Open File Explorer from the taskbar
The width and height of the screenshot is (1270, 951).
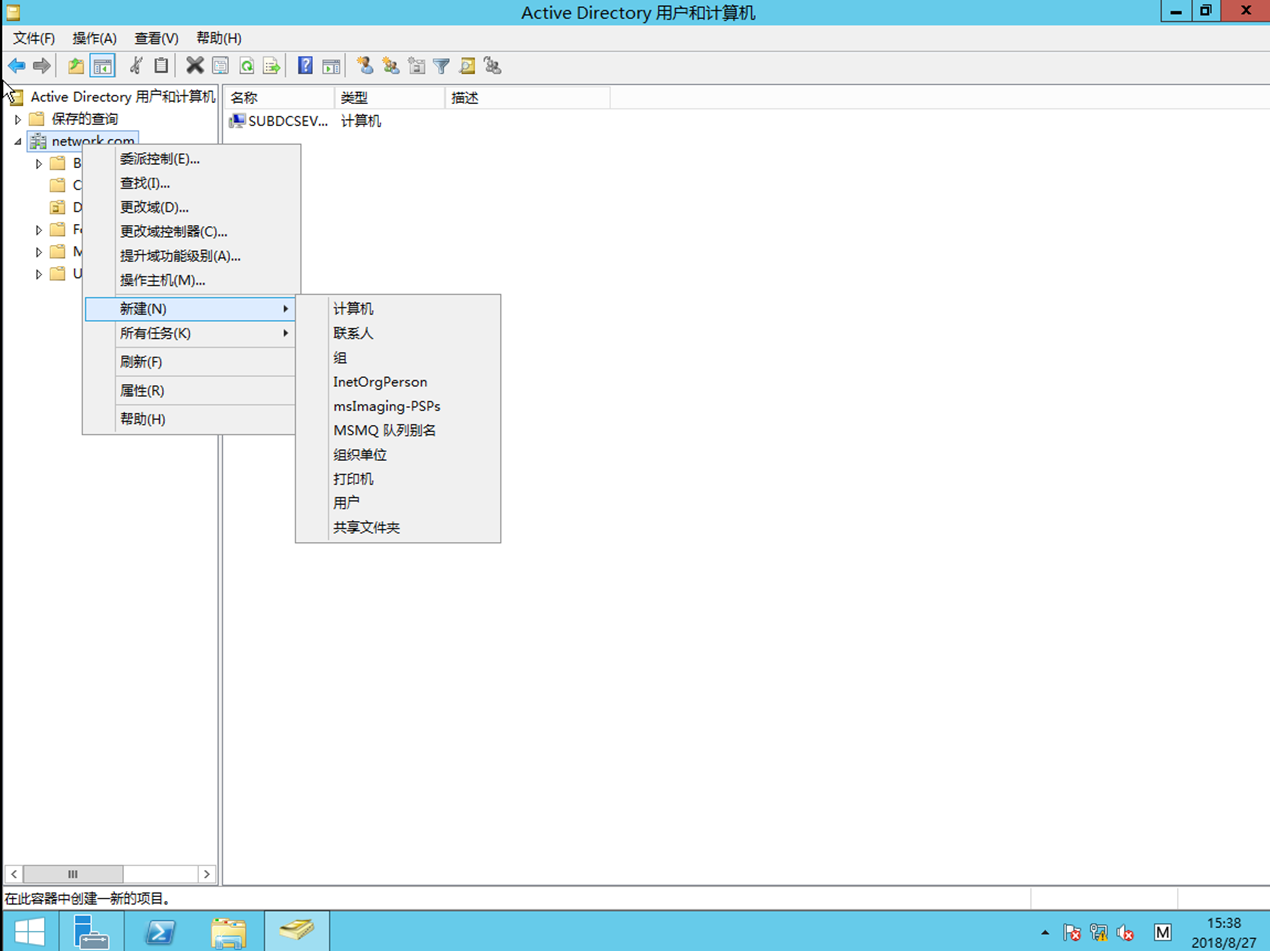point(228,931)
